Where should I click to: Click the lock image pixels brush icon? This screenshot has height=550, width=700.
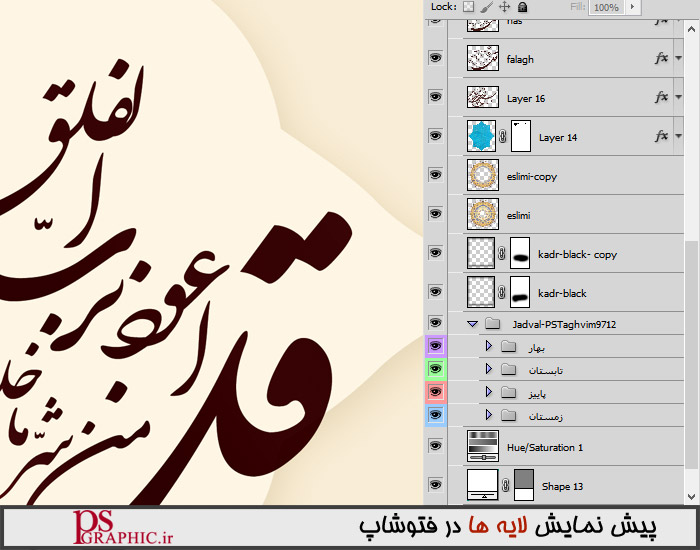[486, 7]
